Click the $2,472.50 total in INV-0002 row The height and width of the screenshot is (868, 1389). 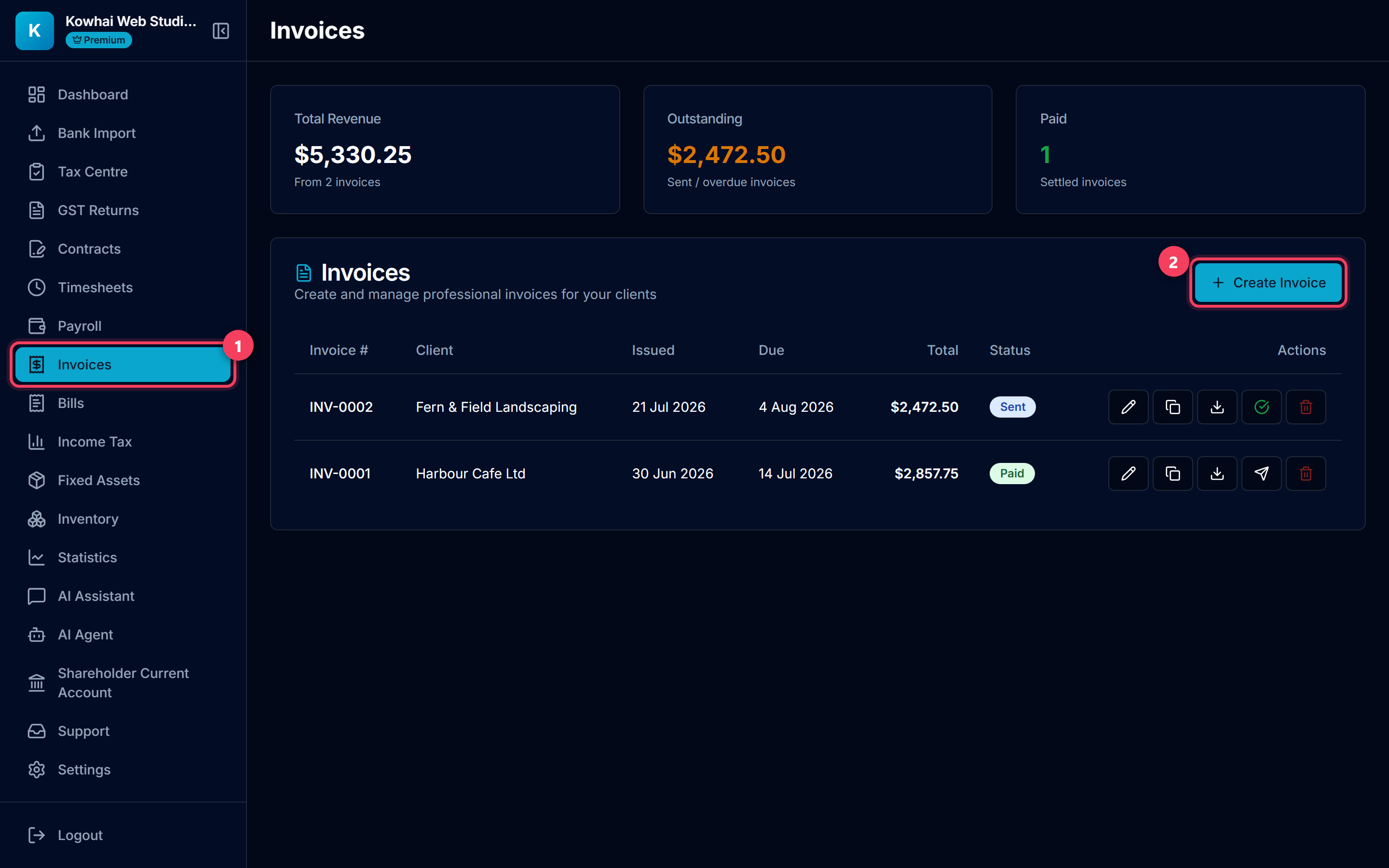tap(924, 407)
